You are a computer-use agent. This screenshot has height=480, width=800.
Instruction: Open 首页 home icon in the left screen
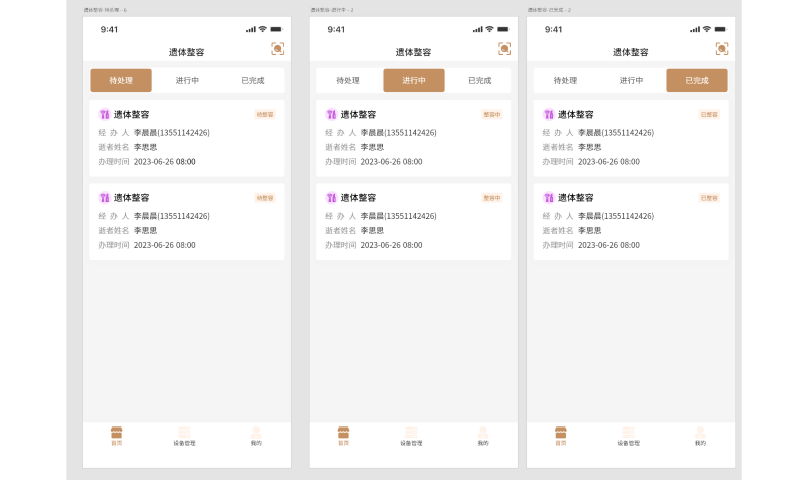pyautogui.click(x=116, y=435)
